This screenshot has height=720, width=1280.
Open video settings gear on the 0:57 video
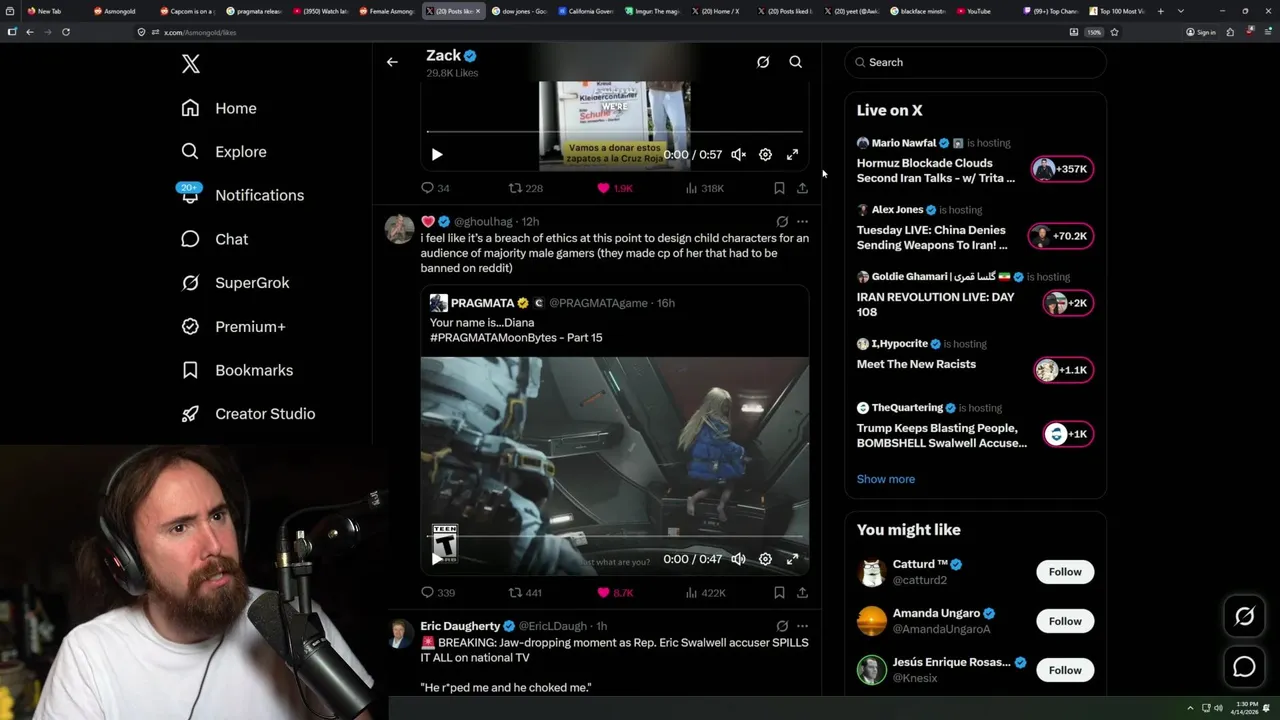(x=765, y=155)
